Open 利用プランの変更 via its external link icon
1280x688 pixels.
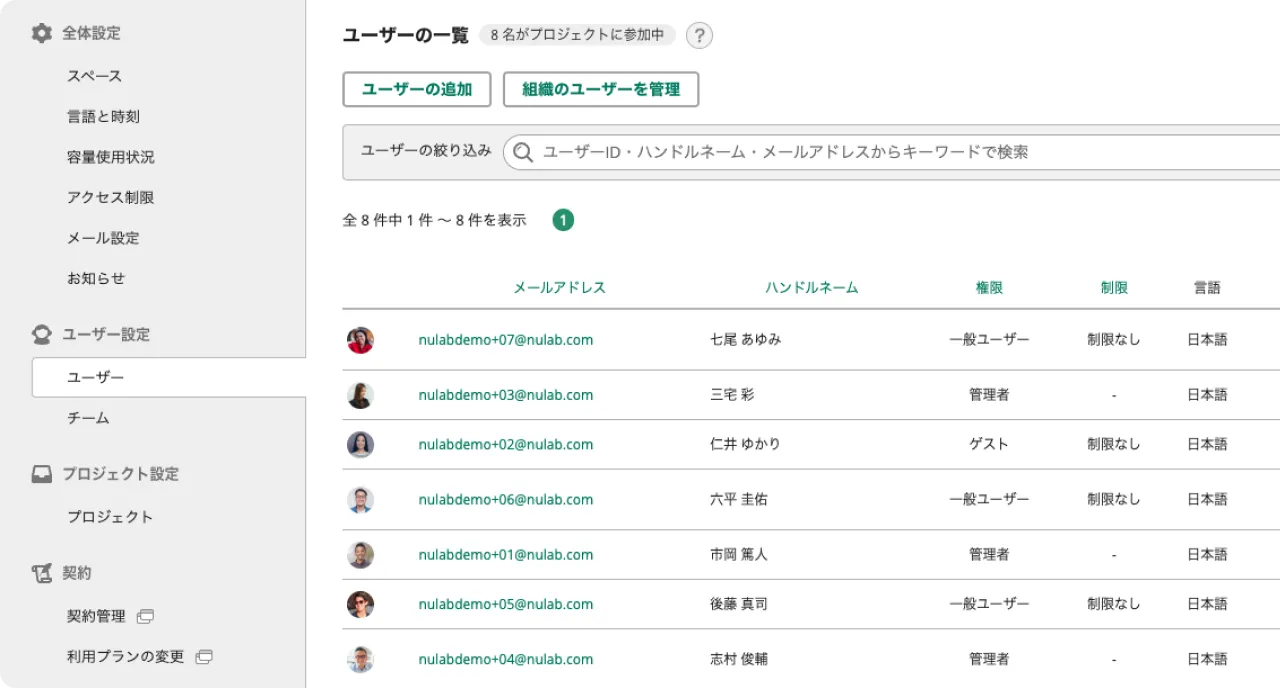click(x=204, y=656)
